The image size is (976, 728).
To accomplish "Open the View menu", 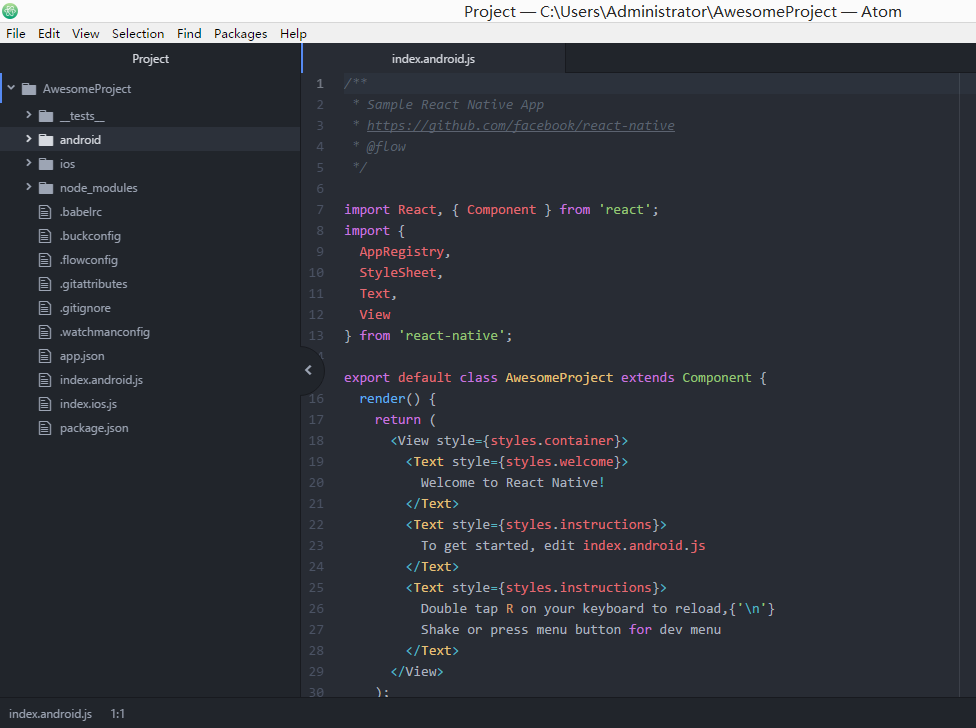I will 85,34.
